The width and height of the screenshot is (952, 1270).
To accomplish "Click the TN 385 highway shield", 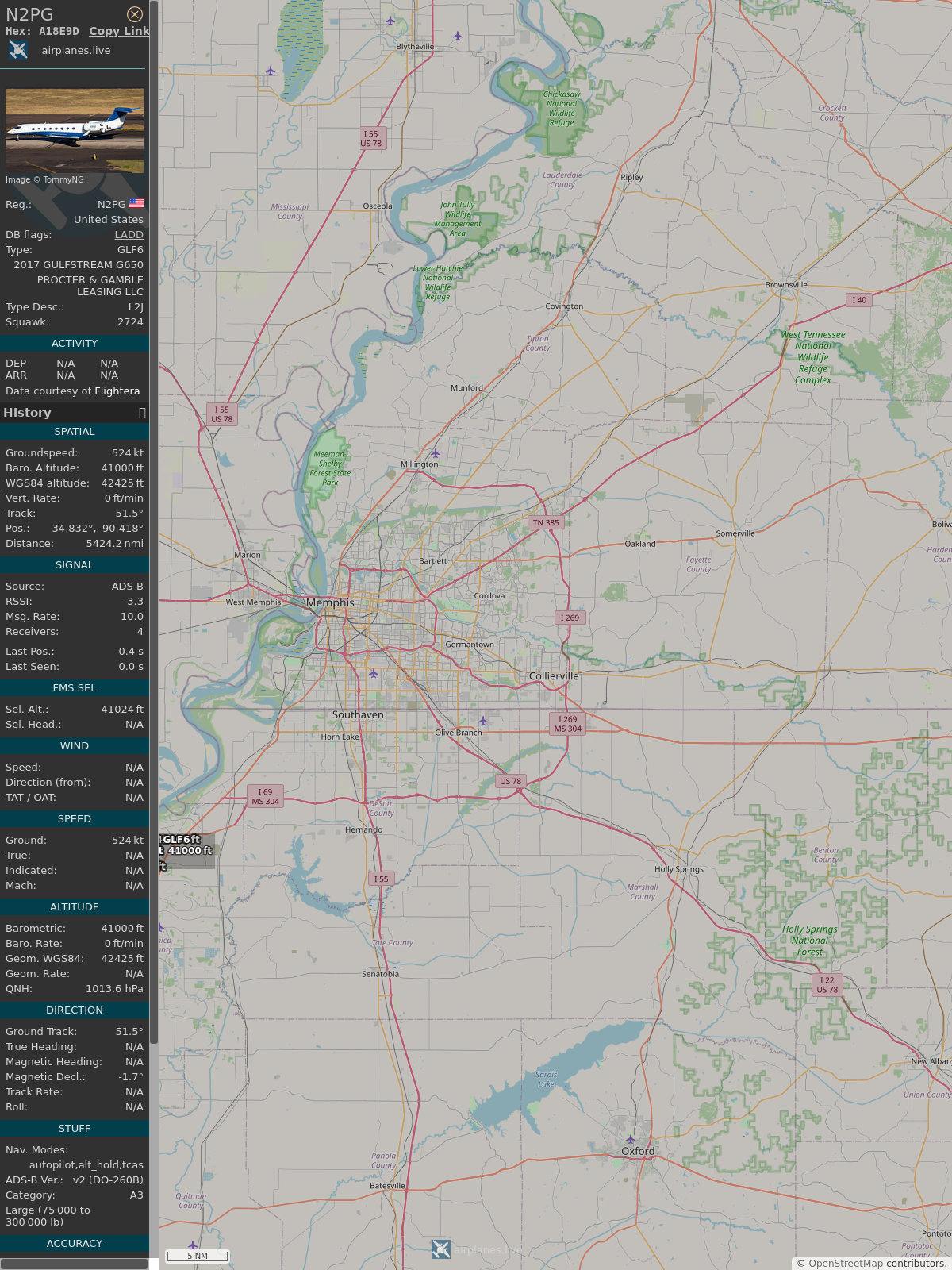I will pos(546,522).
